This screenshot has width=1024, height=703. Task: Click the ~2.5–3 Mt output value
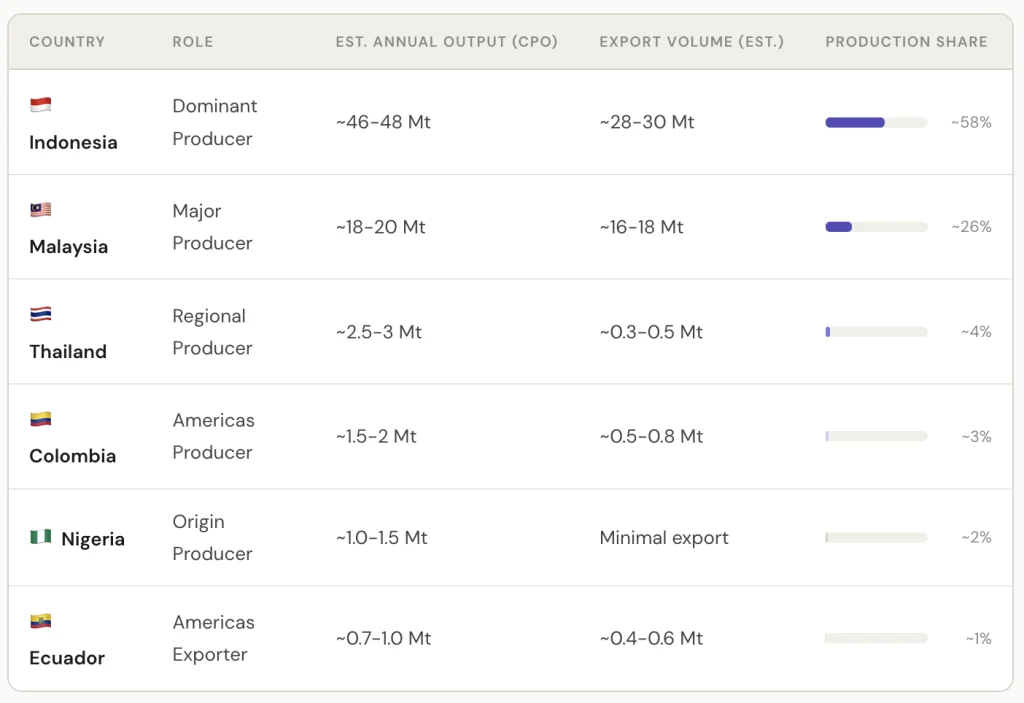379,332
